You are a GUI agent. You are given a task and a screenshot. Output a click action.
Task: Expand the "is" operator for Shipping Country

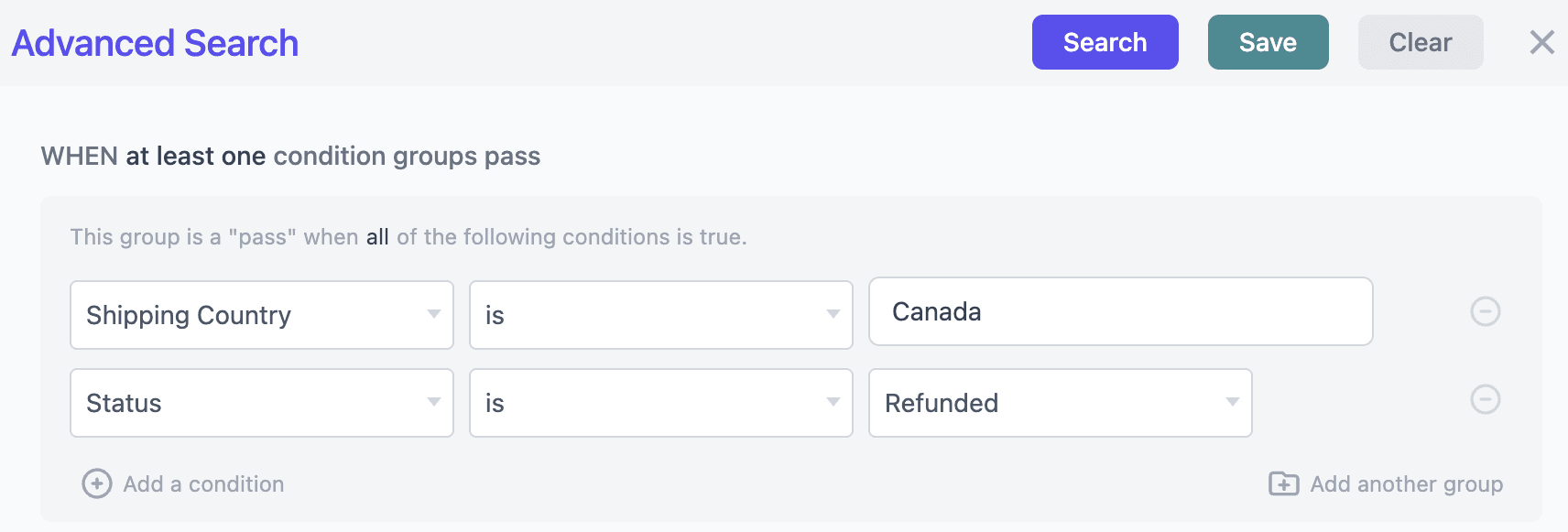pos(660,315)
